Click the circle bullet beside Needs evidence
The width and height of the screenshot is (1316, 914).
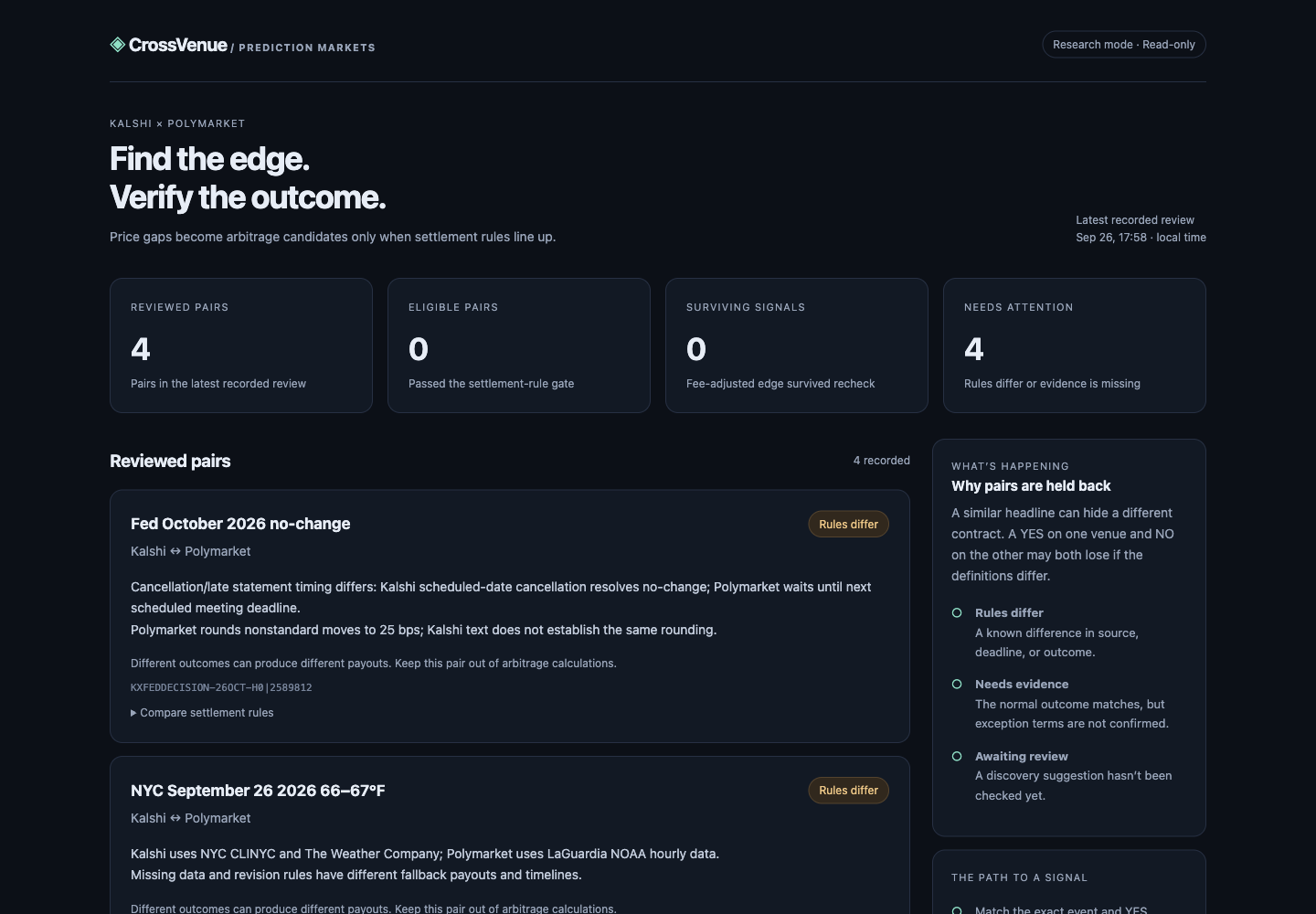(957, 684)
